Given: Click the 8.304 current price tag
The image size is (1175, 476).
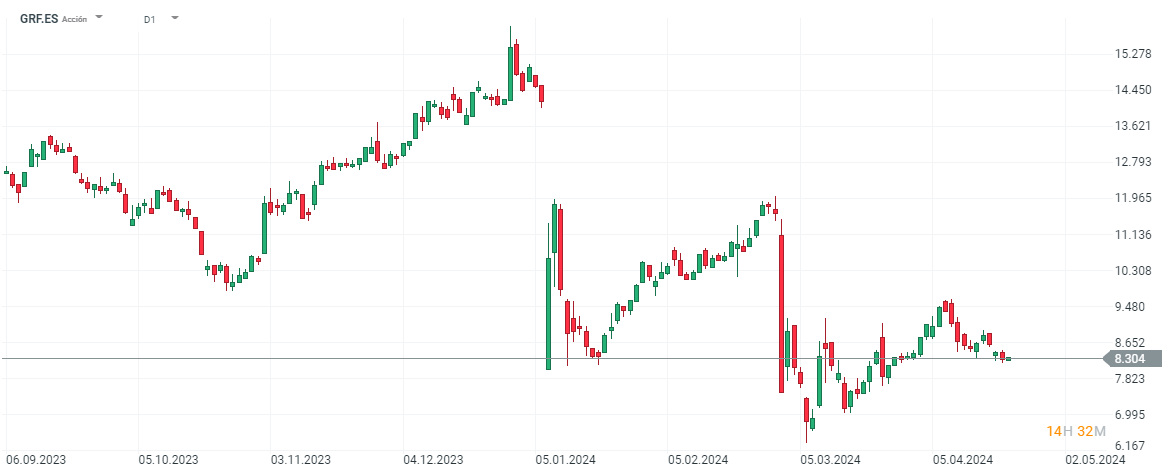Looking at the screenshot, I should tap(1129, 359).
